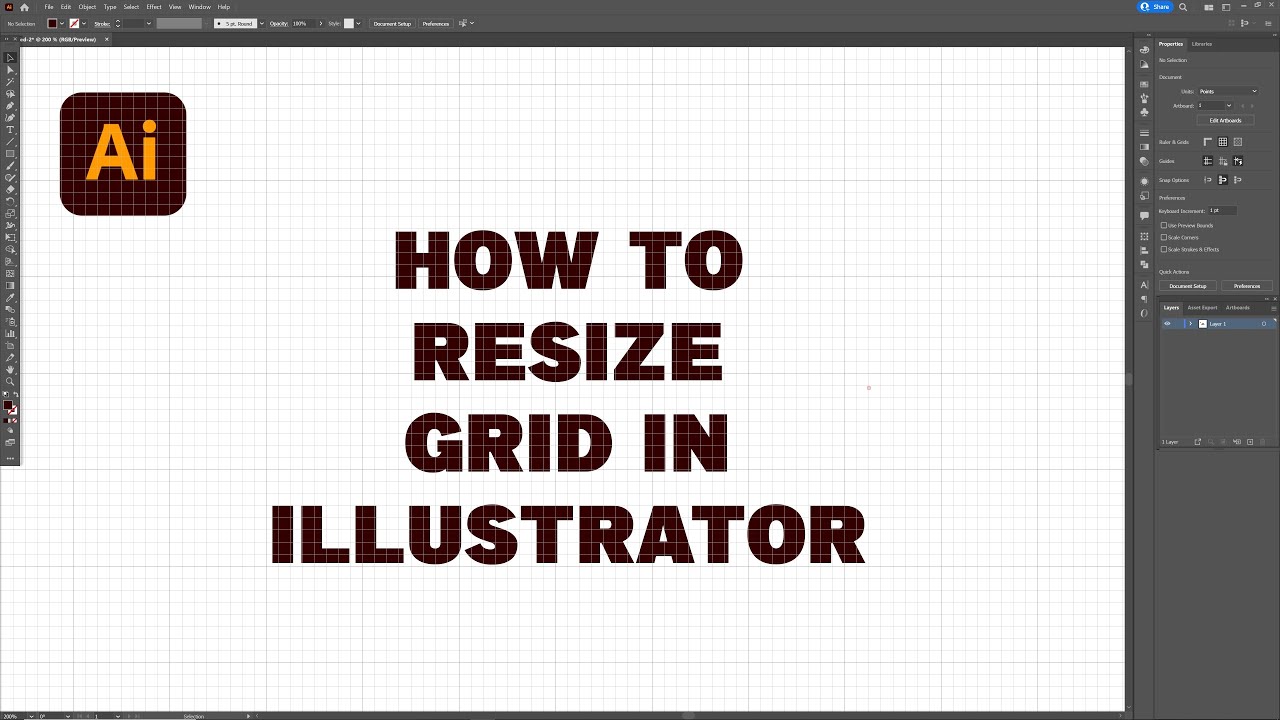Open Character panel icon in dock
This screenshot has width=1280, height=720.
click(1144, 285)
